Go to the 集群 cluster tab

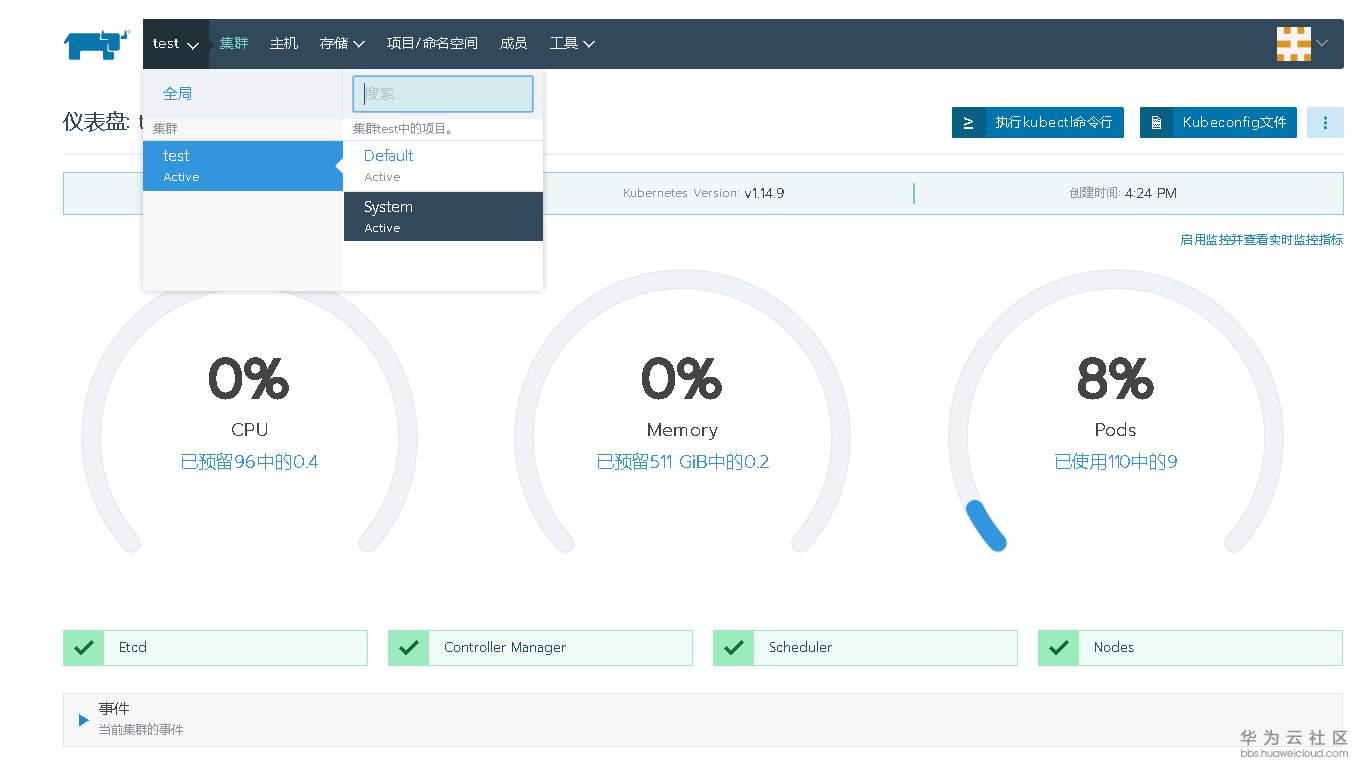pyautogui.click(x=234, y=44)
